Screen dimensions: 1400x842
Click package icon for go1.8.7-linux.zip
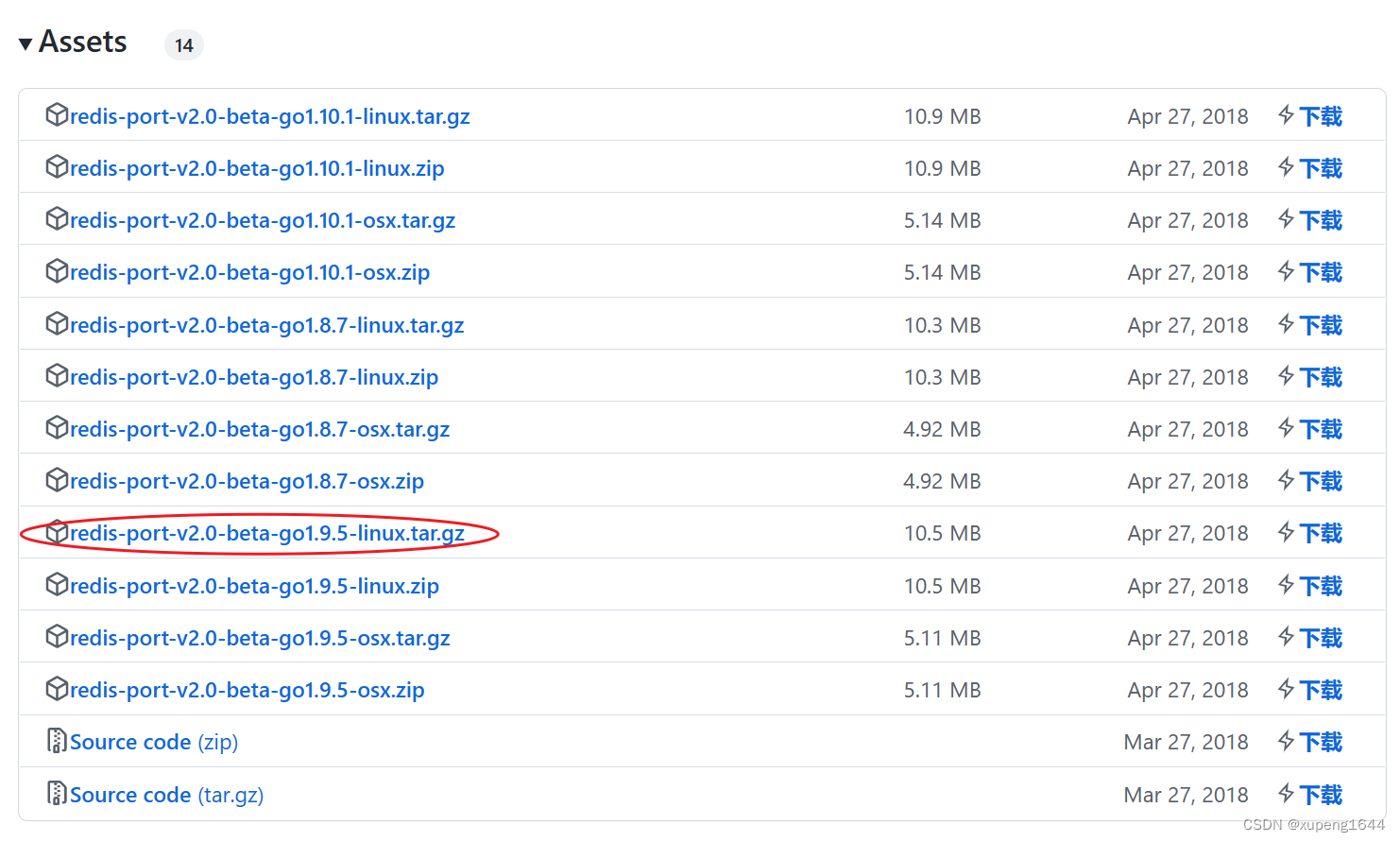click(x=57, y=376)
